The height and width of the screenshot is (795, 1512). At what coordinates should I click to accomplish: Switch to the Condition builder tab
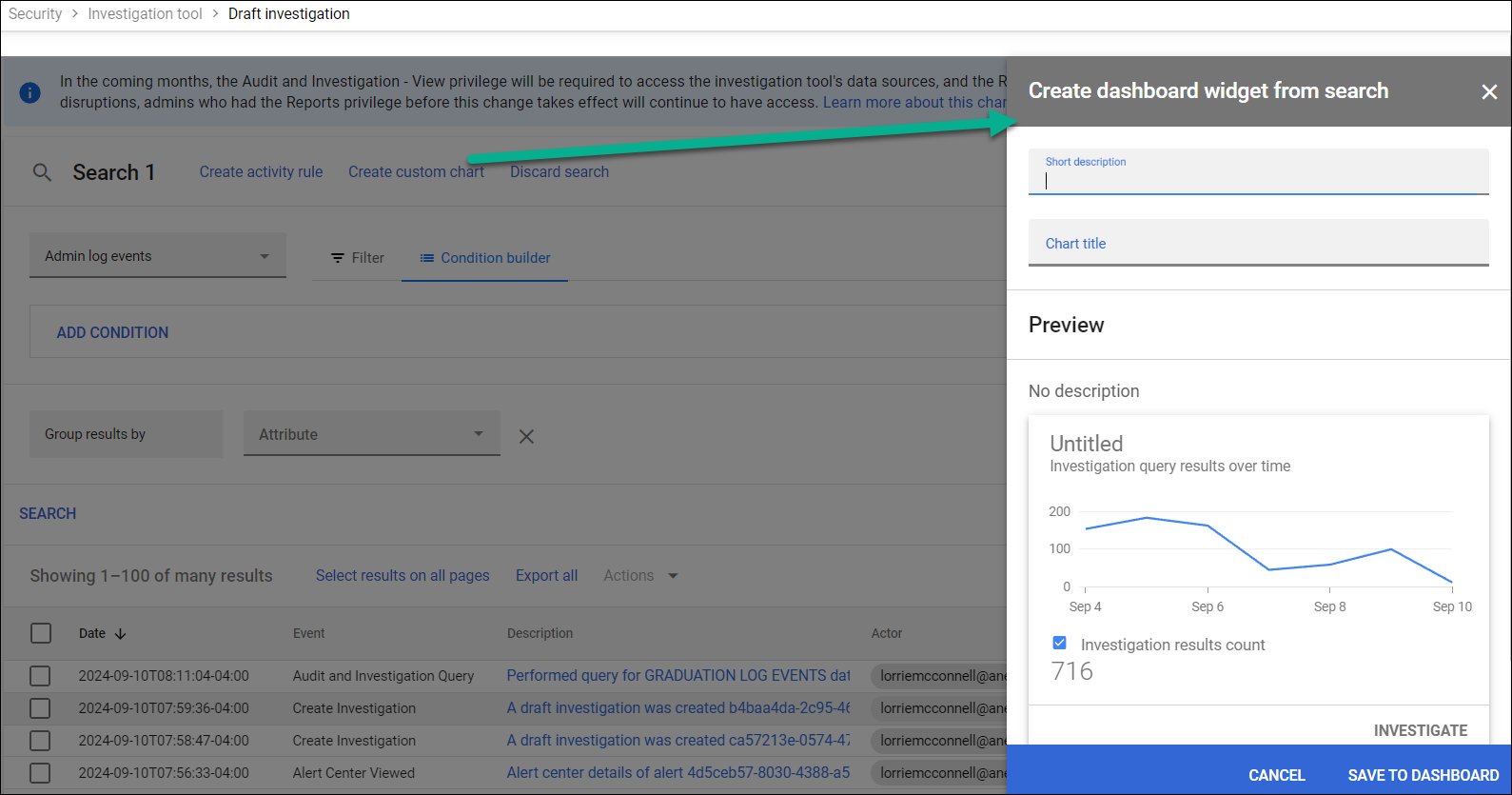485,258
